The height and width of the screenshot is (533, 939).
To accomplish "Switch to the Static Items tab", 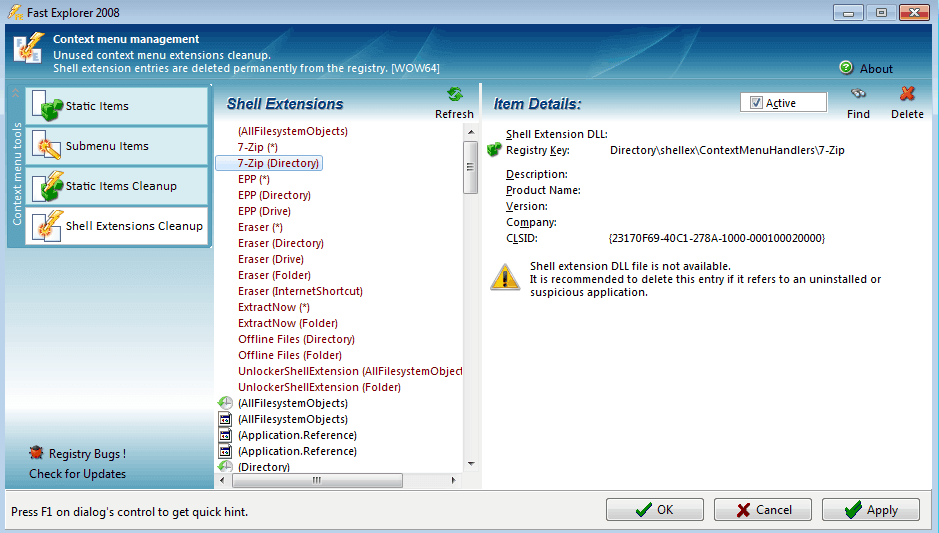I will pyautogui.click(x=117, y=105).
